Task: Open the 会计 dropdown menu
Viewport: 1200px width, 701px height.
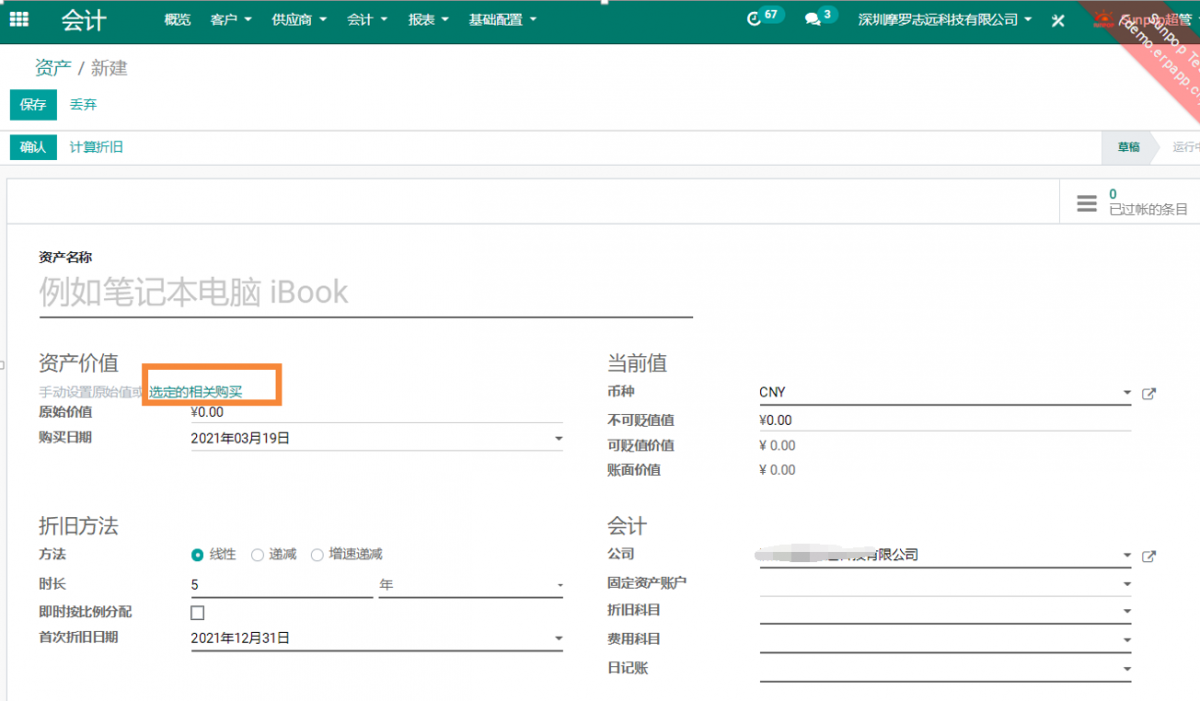Action: 367,20
